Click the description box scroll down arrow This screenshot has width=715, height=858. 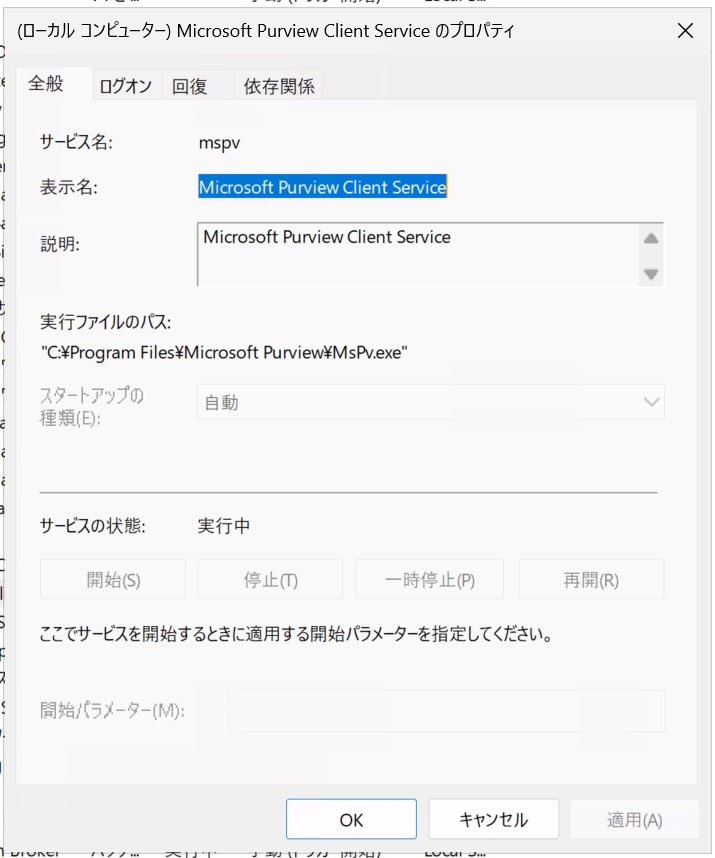(x=650, y=273)
